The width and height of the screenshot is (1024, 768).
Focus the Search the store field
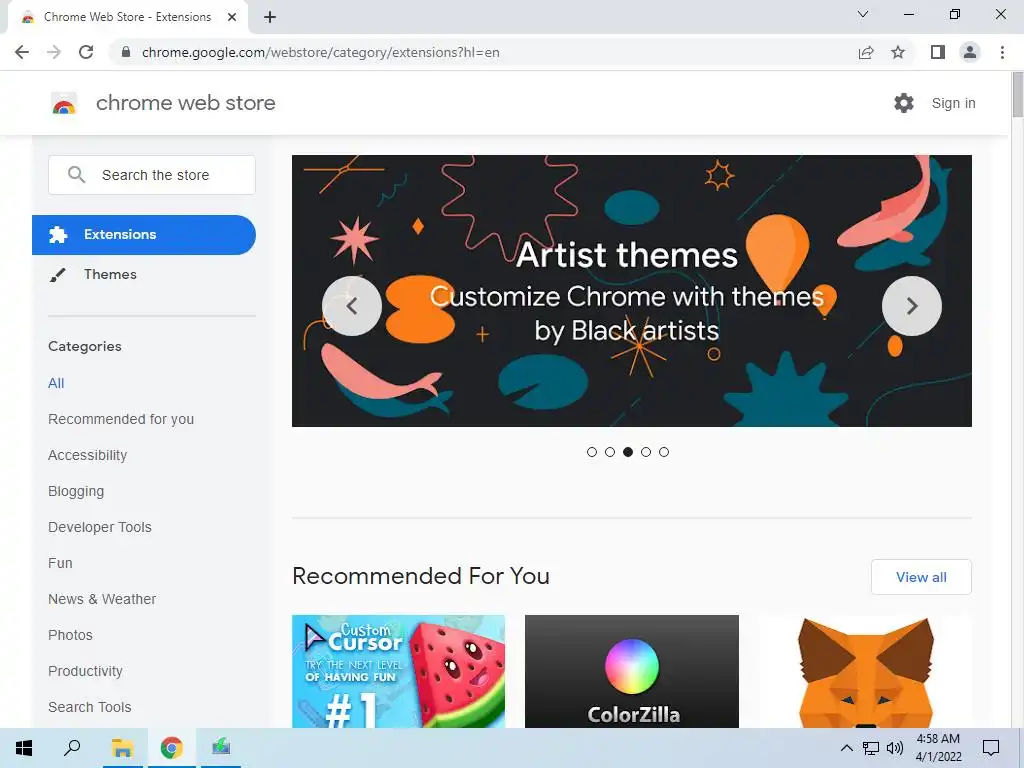click(x=152, y=174)
